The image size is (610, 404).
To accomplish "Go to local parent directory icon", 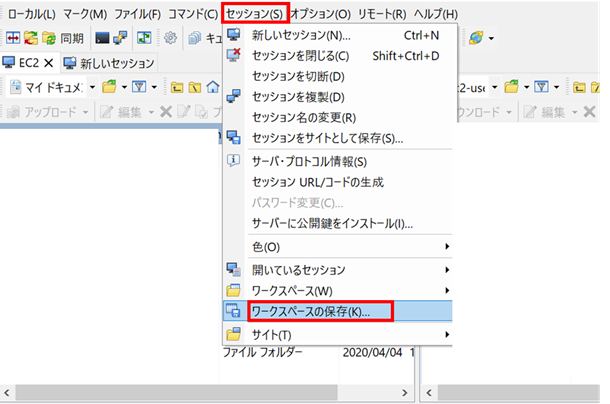I will coord(177,87).
